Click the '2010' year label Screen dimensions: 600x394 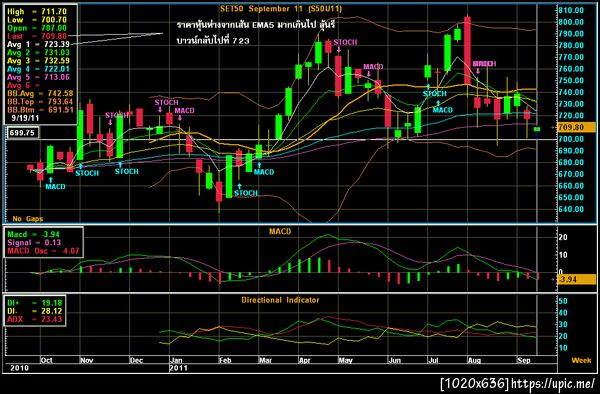[19, 368]
